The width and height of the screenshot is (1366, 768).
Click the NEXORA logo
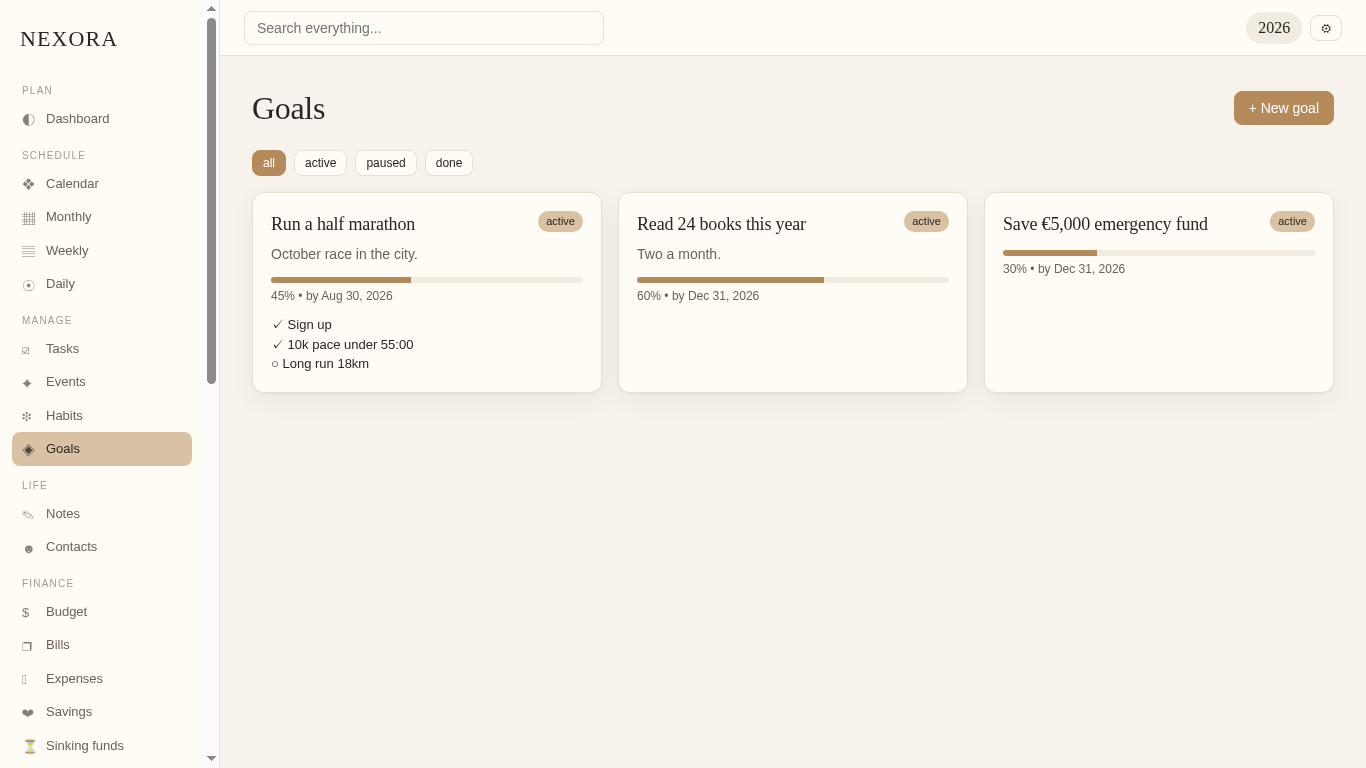click(69, 39)
